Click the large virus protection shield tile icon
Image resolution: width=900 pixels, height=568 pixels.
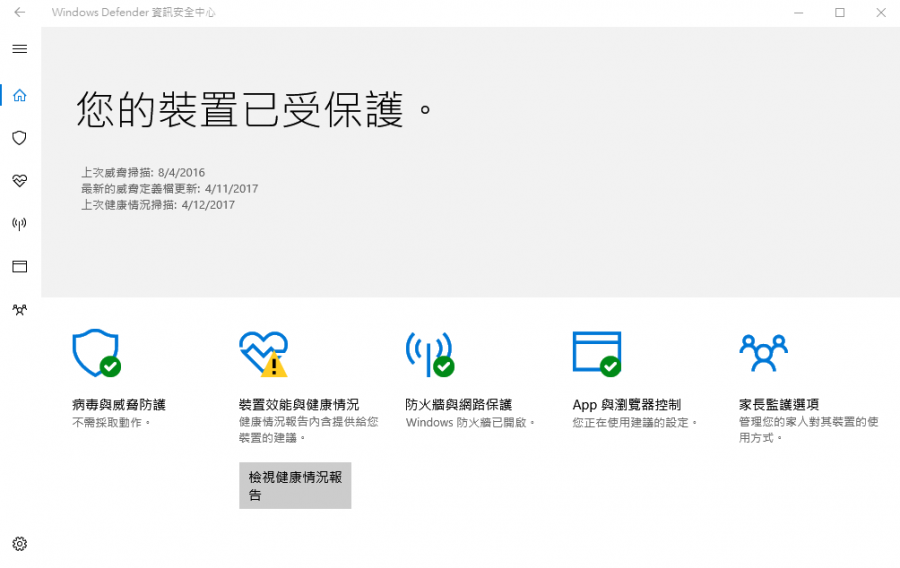96,353
